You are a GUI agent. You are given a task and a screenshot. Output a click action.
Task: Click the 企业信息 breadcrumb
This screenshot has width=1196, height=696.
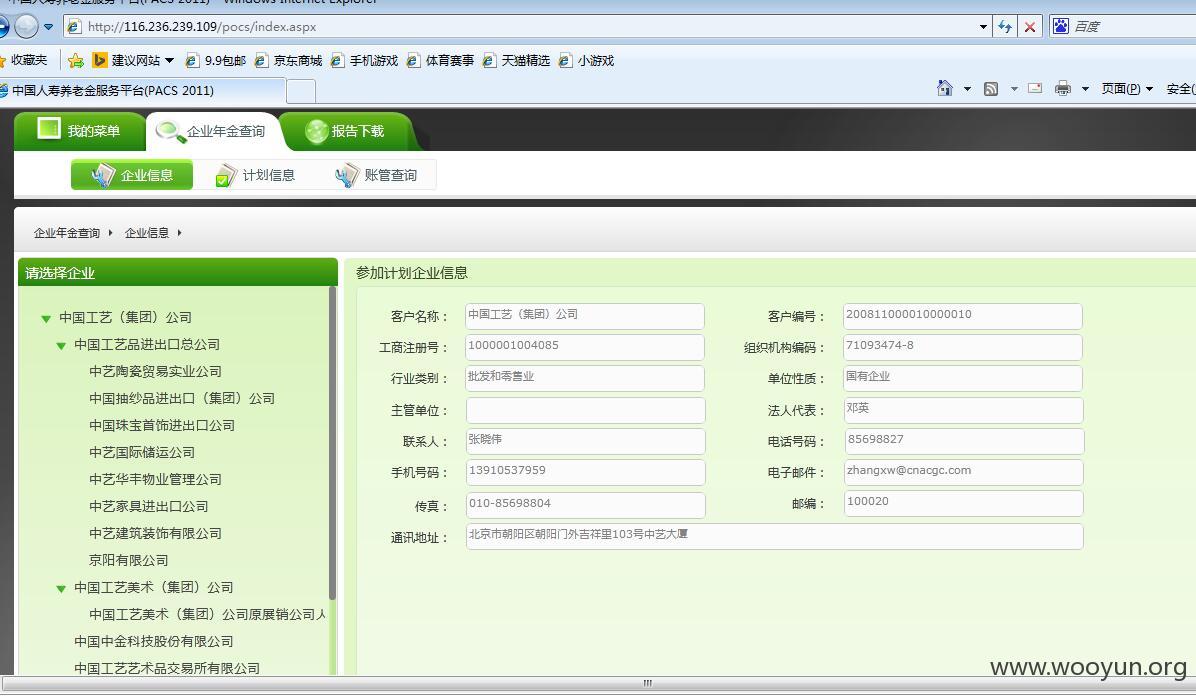coord(146,233)
